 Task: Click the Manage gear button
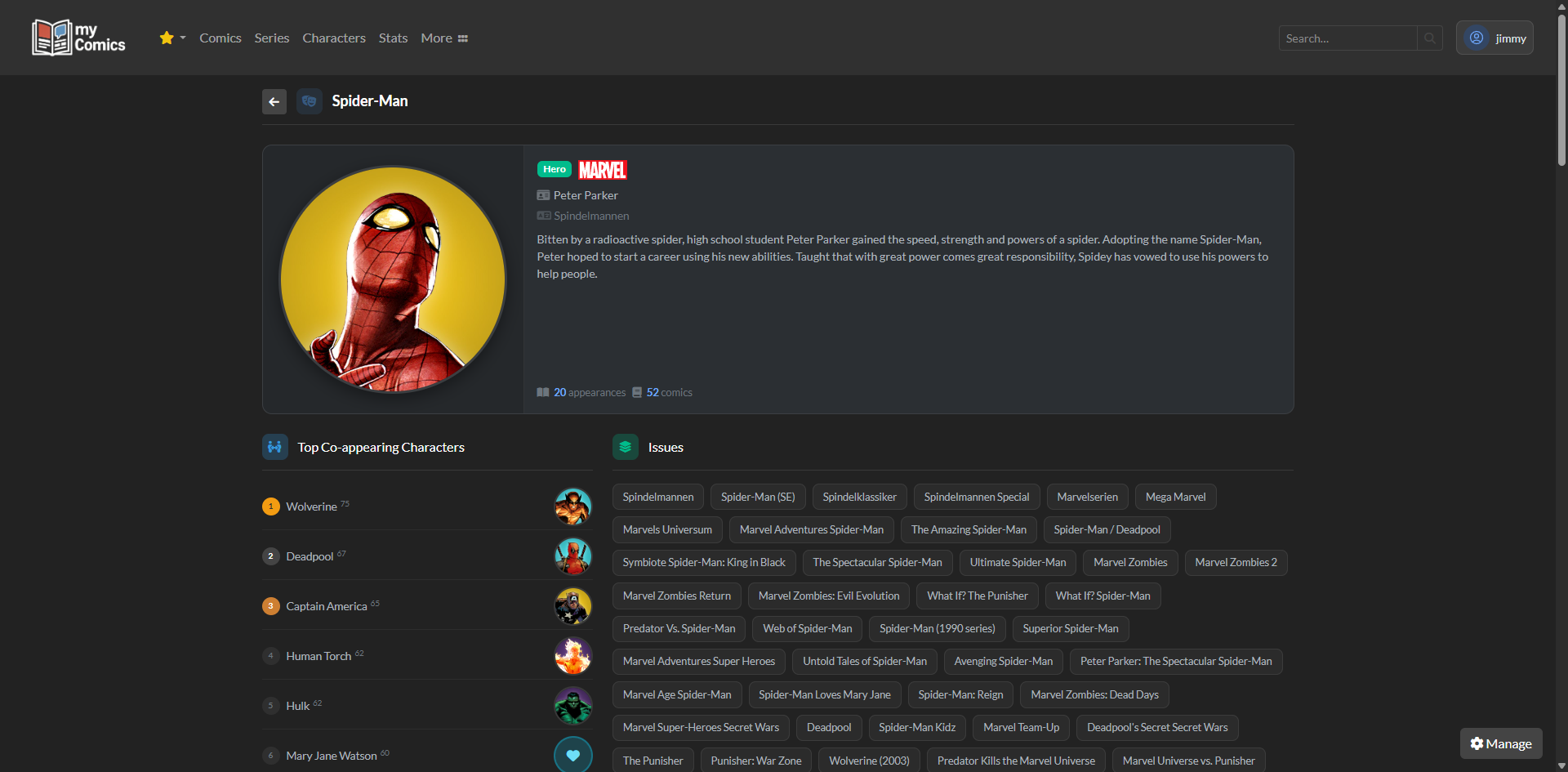tap(1501, 743)
